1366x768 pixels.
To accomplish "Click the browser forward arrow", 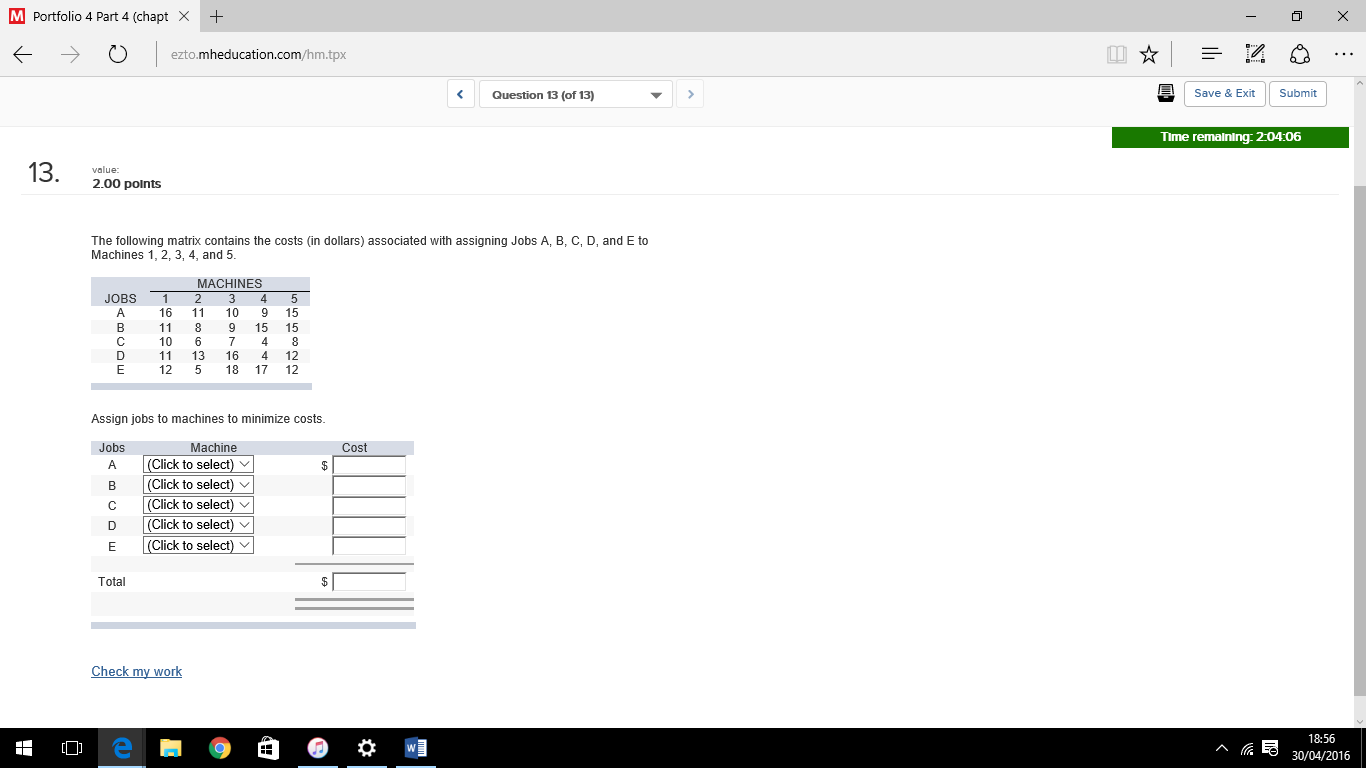I will click(x=72, y=55).
